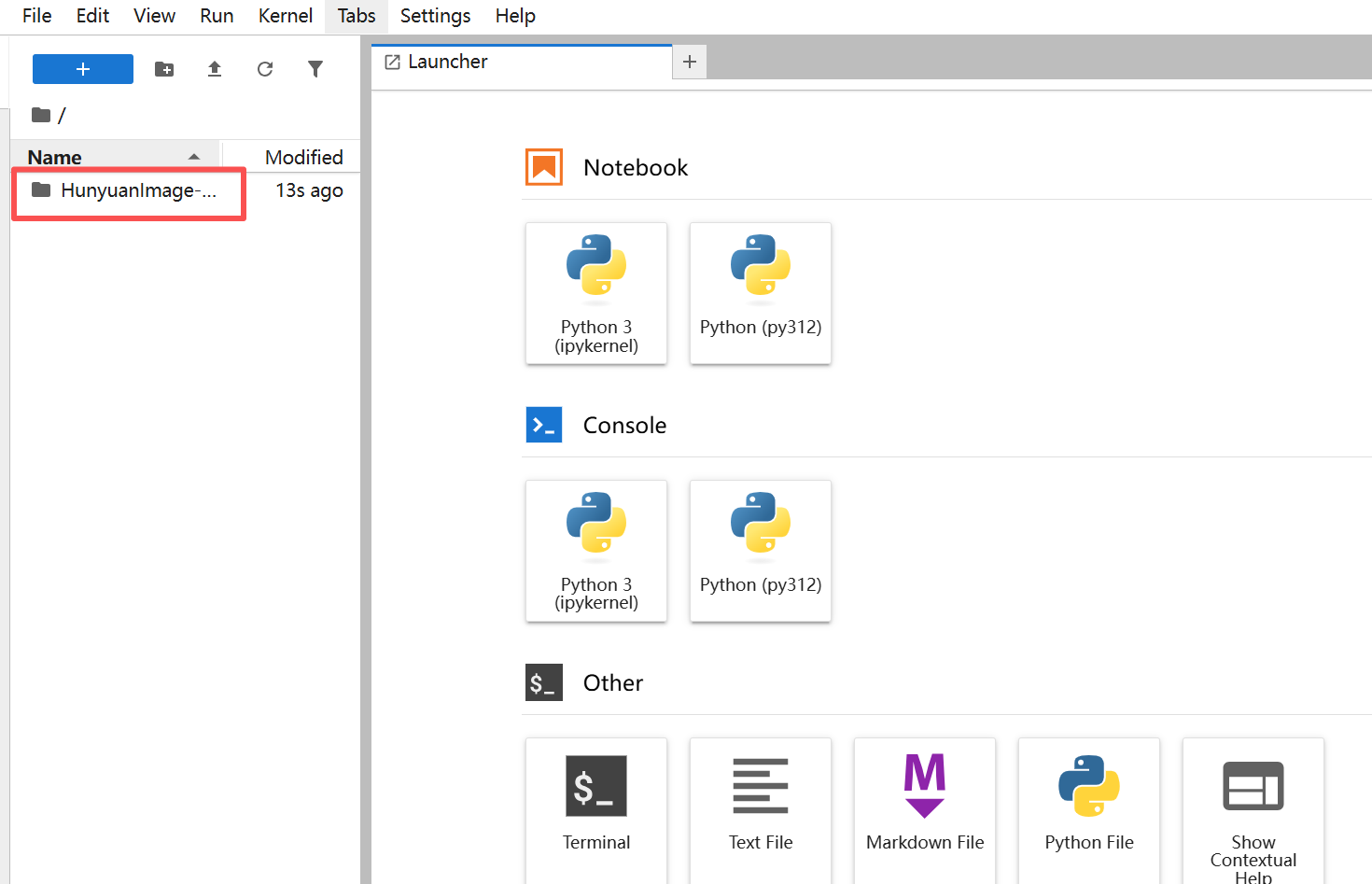Open the Settings menu
Viewport: 1372px width, 884px height.
tap(435, 16)
